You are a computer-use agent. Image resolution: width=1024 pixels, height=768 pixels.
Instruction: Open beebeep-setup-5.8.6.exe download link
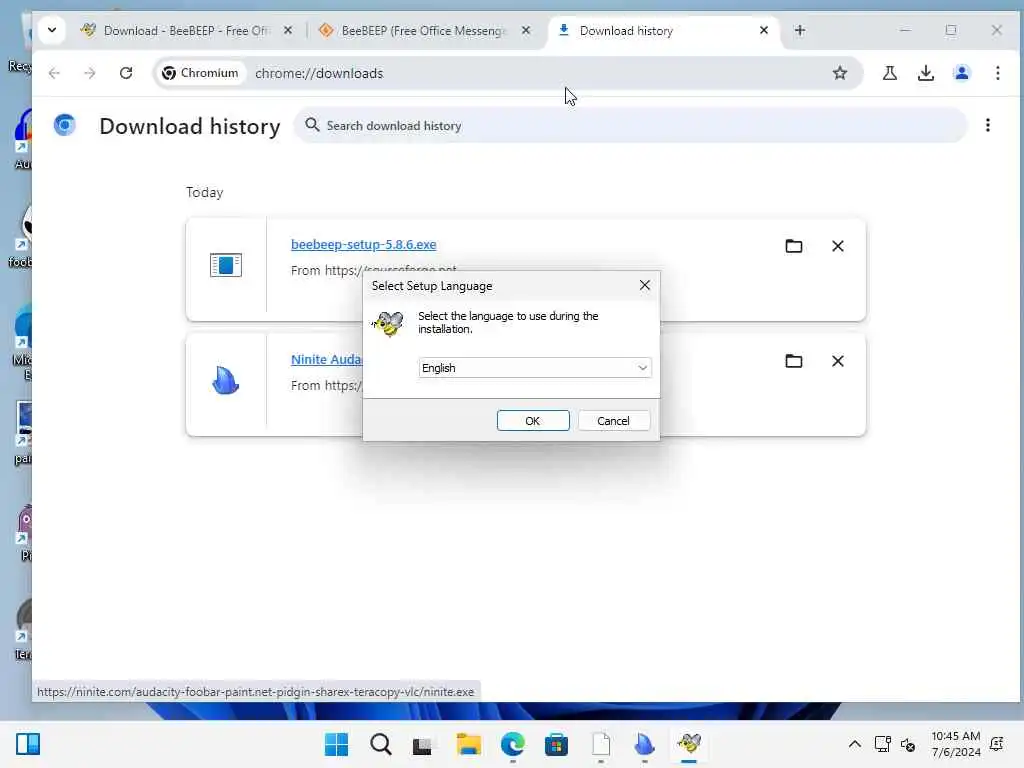tap(364, 244)
